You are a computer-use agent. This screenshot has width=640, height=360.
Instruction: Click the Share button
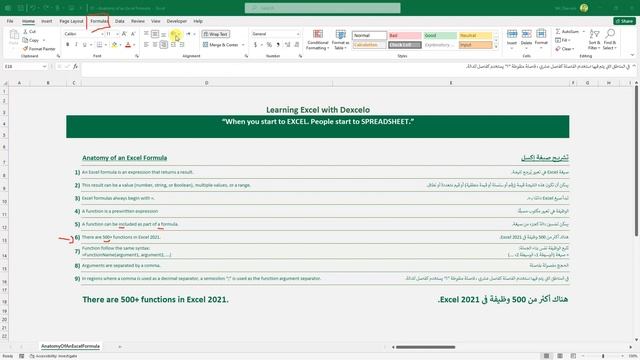point(624,21)
